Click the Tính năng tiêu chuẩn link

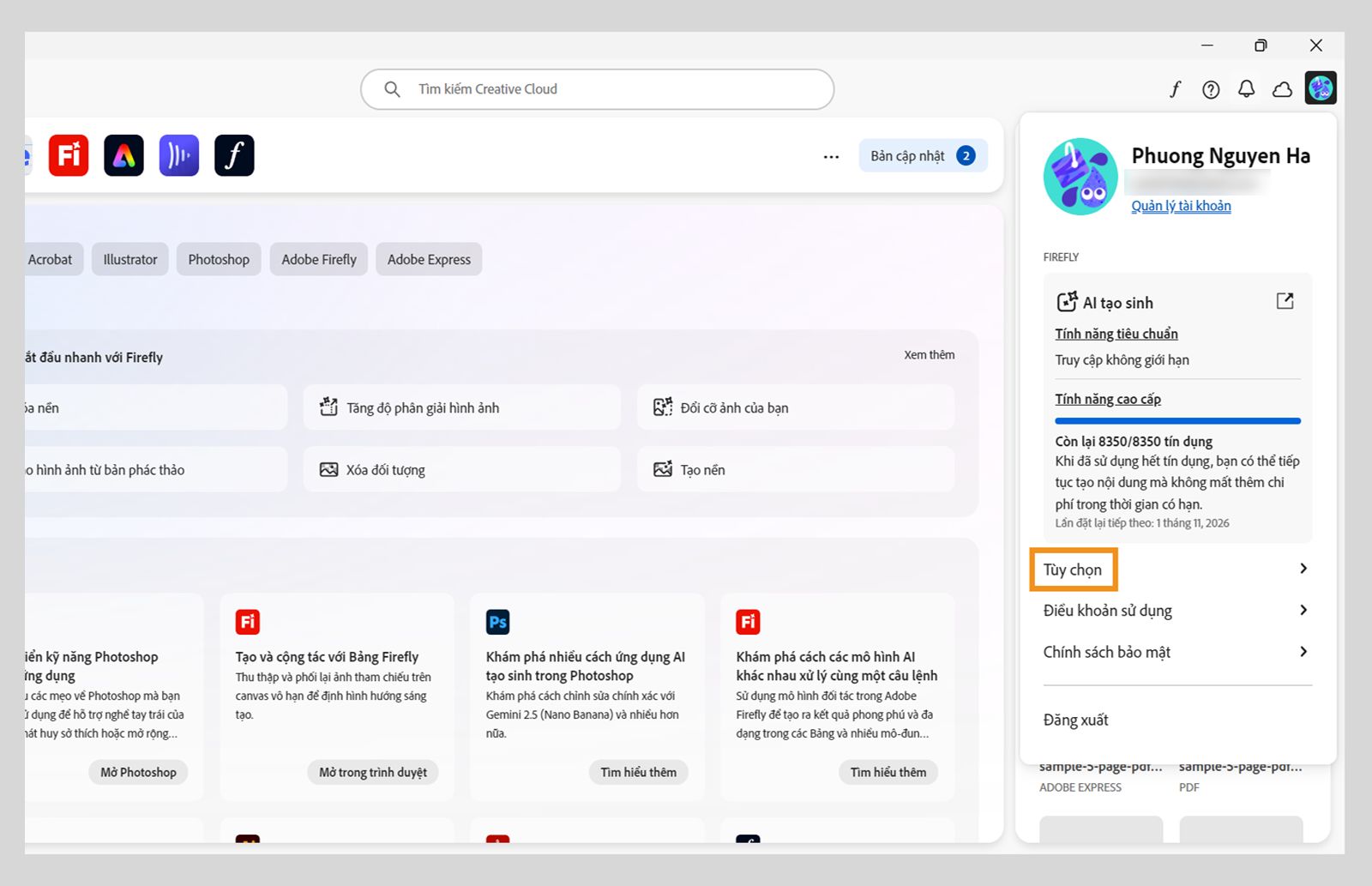pyautogui.click(x=1116, y=334)
